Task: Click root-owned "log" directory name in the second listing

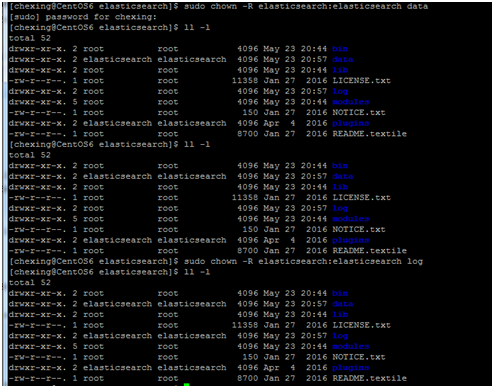Action: pos(340,209)
